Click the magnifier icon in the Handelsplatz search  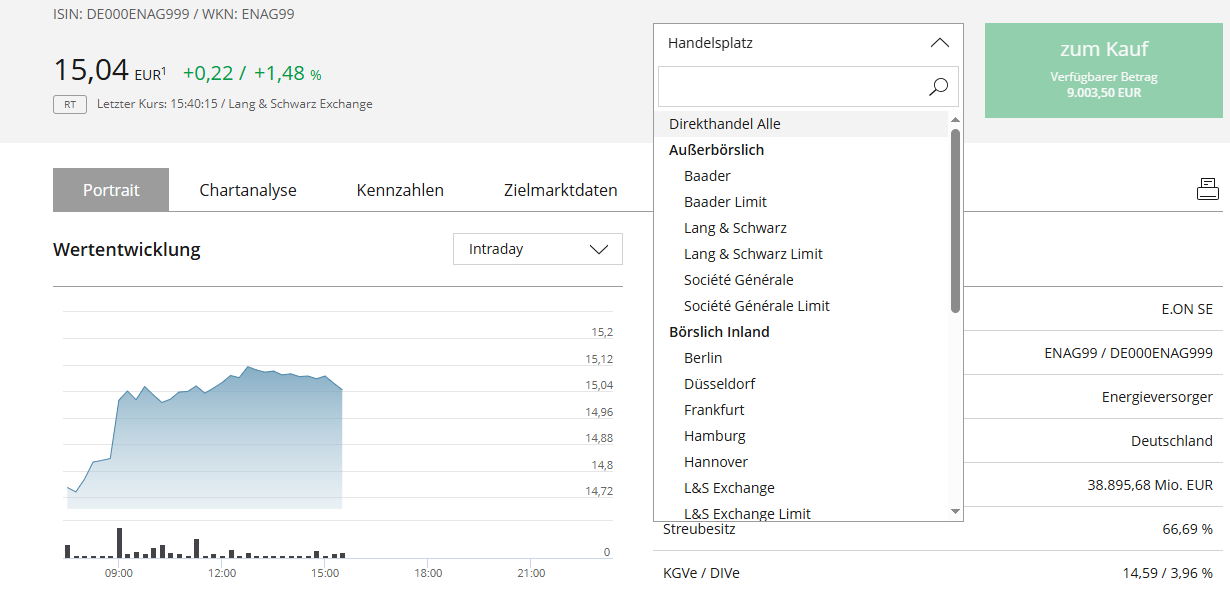pos(938,87)
